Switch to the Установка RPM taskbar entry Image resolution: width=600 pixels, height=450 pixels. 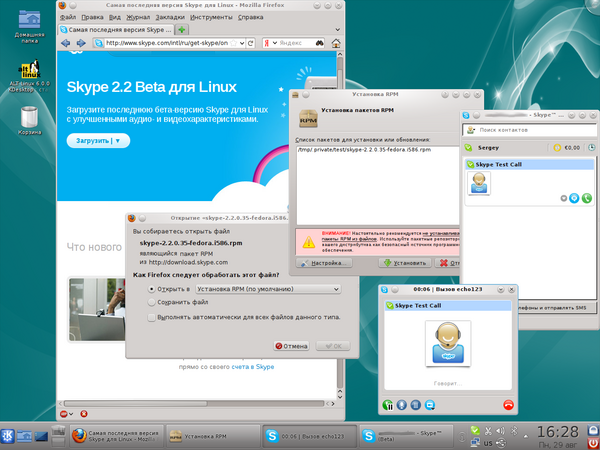click(214, 436)
